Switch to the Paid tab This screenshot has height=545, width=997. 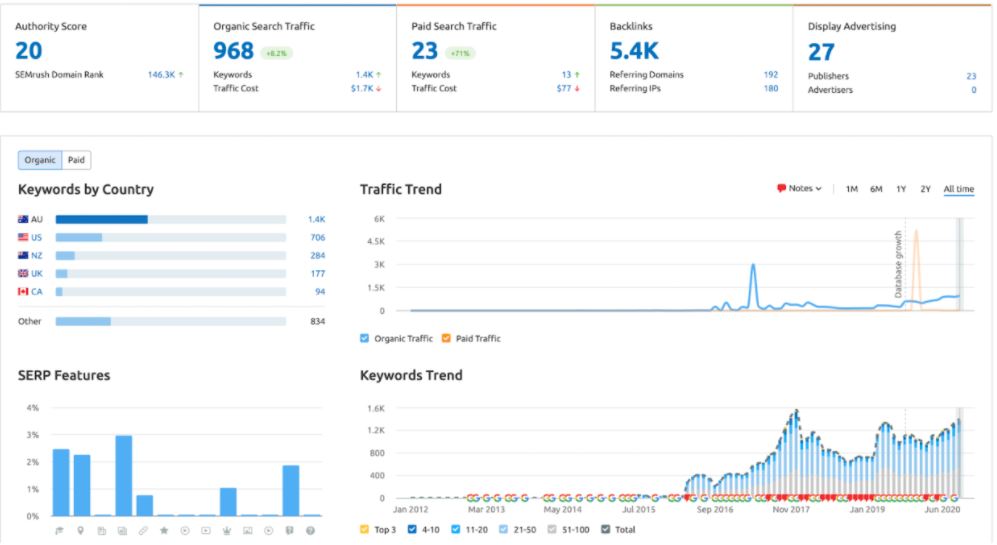[x=76, y=160]
